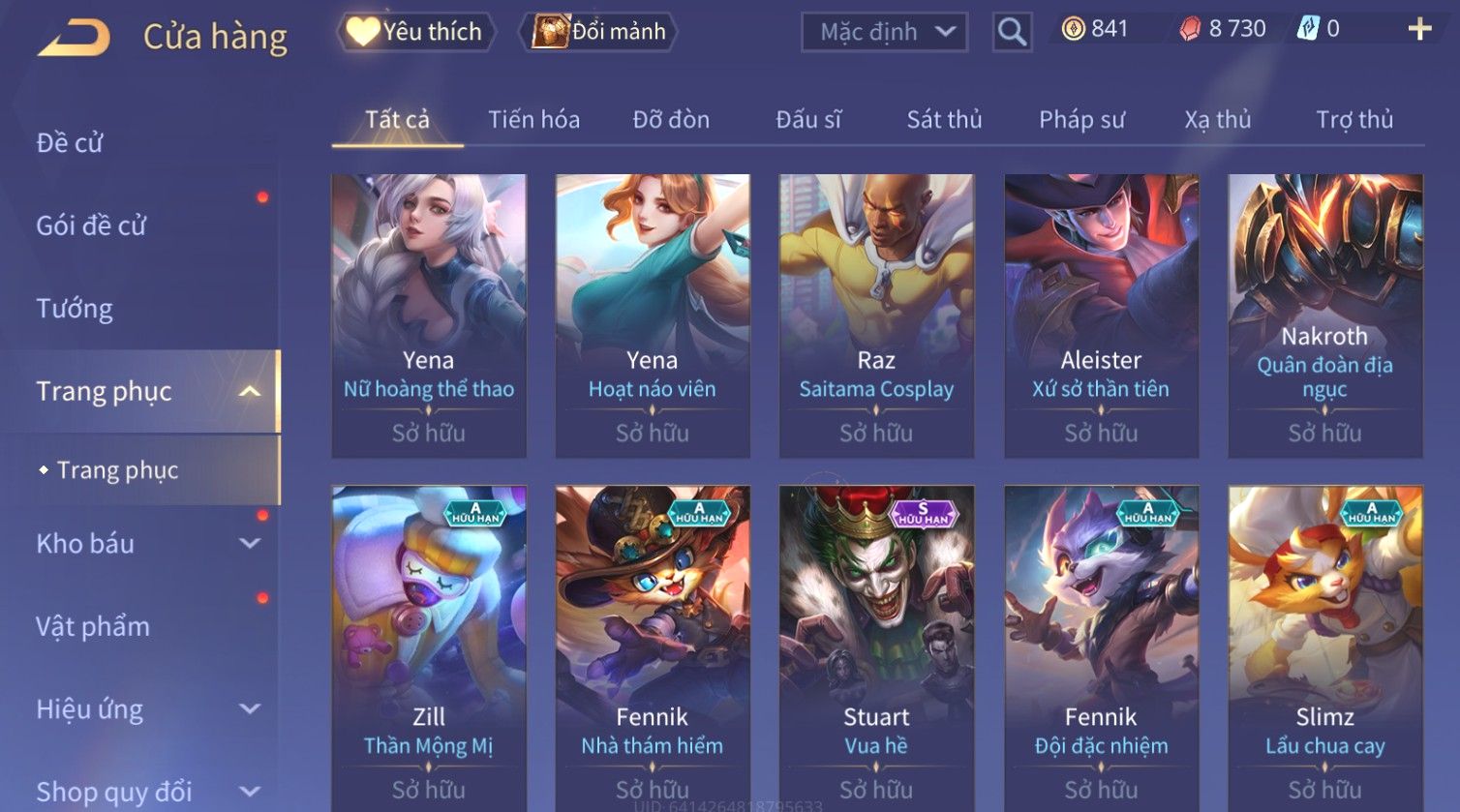Tap the red ruby currency icon
1460x812 pixels.
click(x=1189, y=29)
